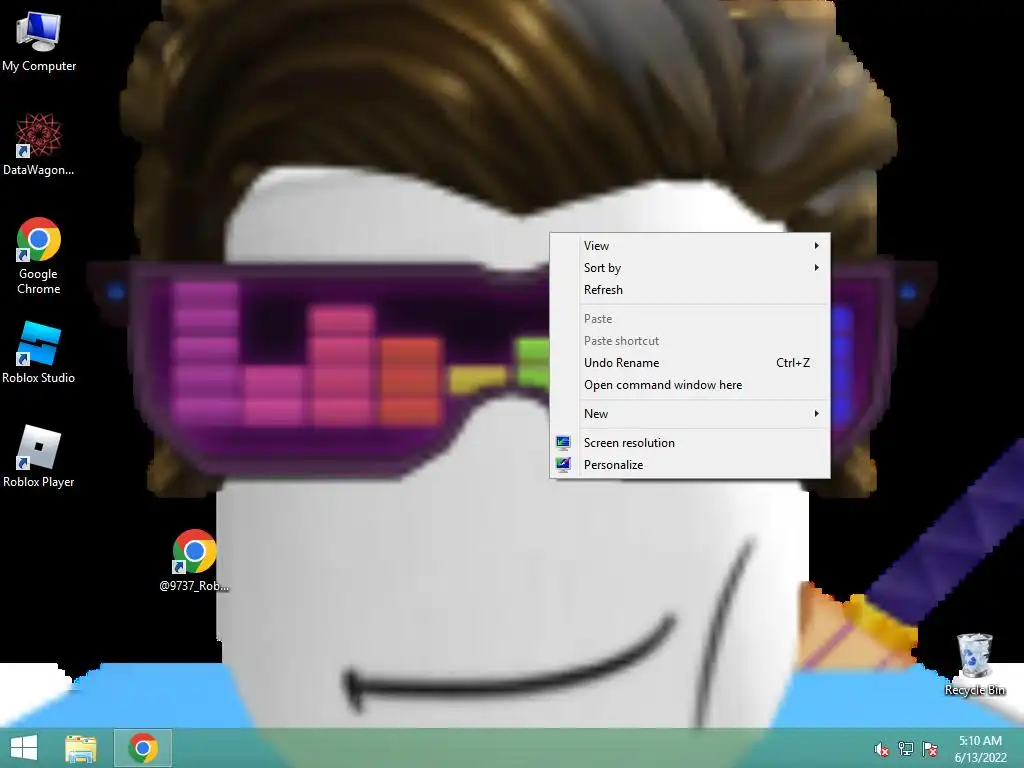Open the taskbar clock showing 5:10 AM
This screenshot has height=768, width=1024.
click(x=980, y=749)
